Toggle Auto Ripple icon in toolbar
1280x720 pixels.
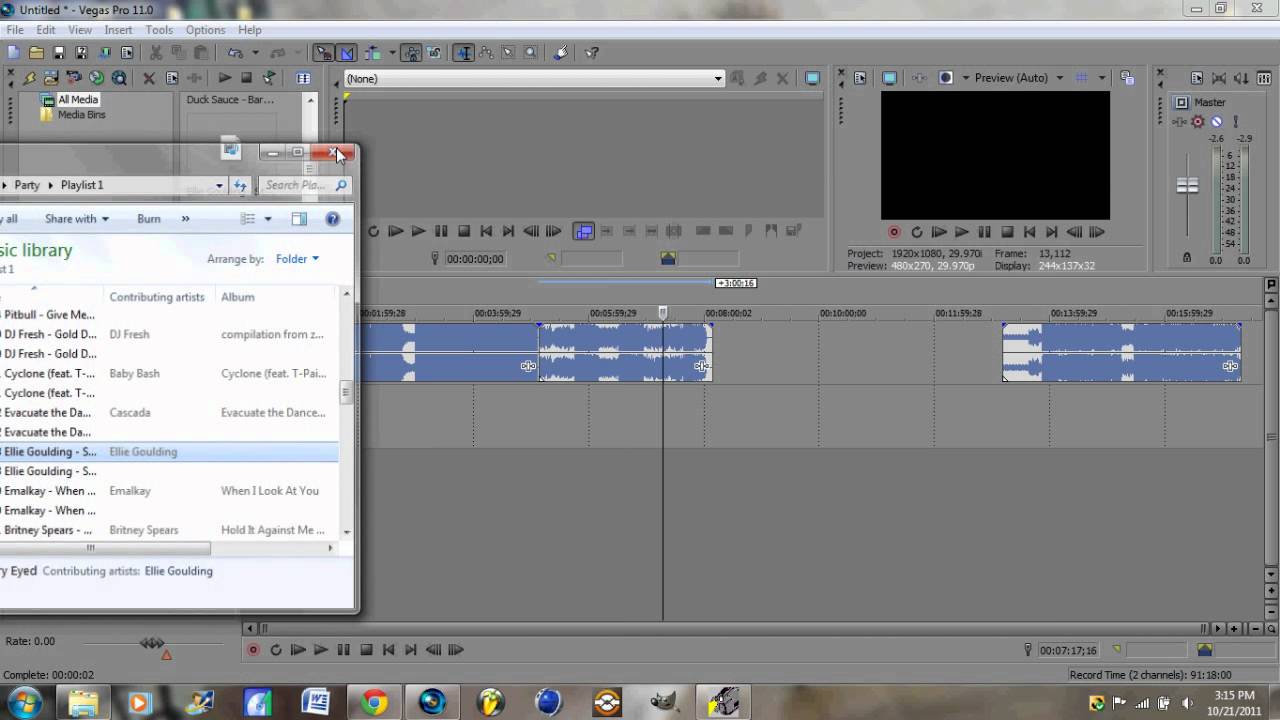[373, 53]
